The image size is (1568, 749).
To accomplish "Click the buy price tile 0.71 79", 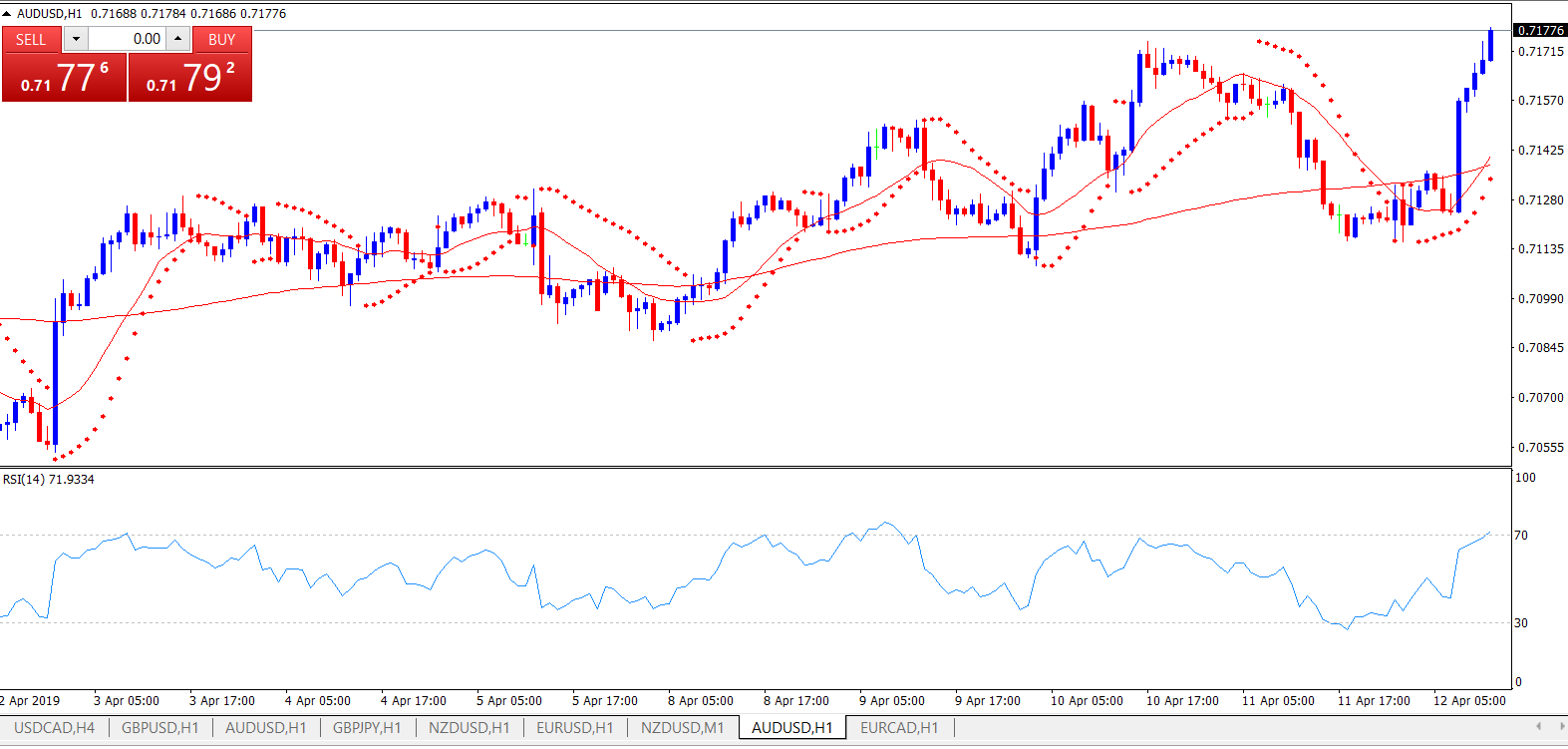I will click(190, 77).
